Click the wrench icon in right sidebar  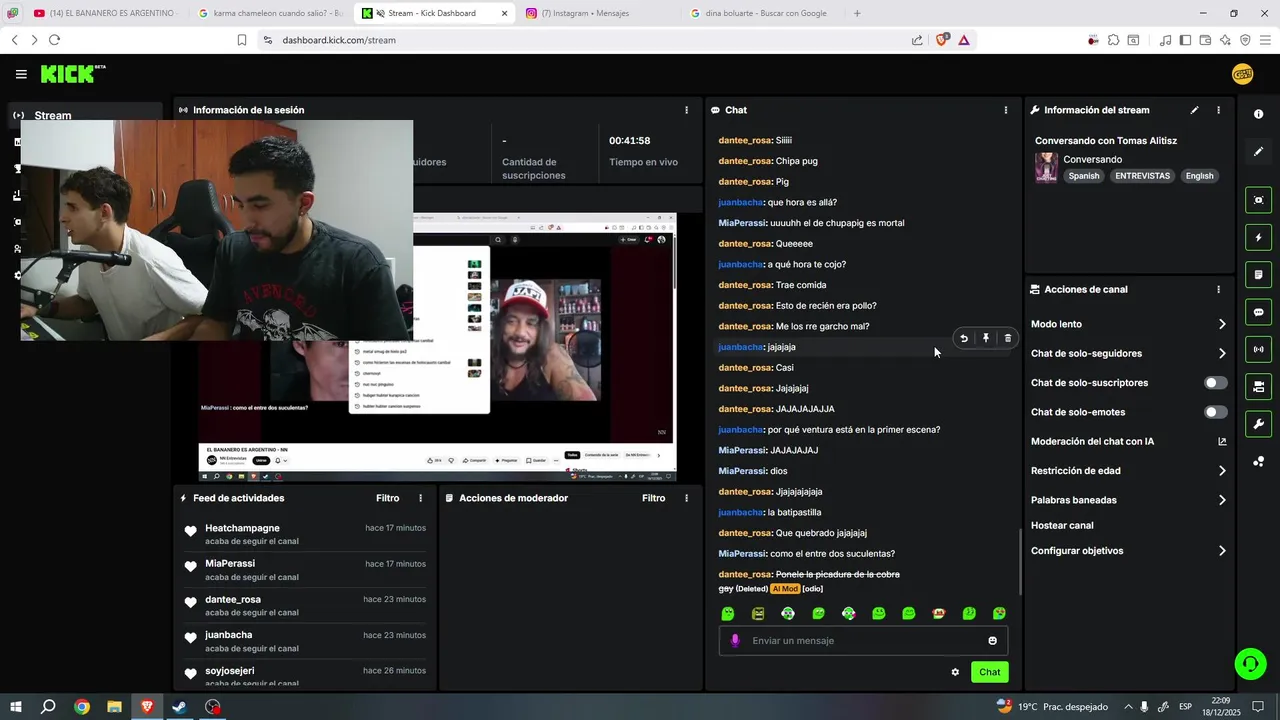1259,424
